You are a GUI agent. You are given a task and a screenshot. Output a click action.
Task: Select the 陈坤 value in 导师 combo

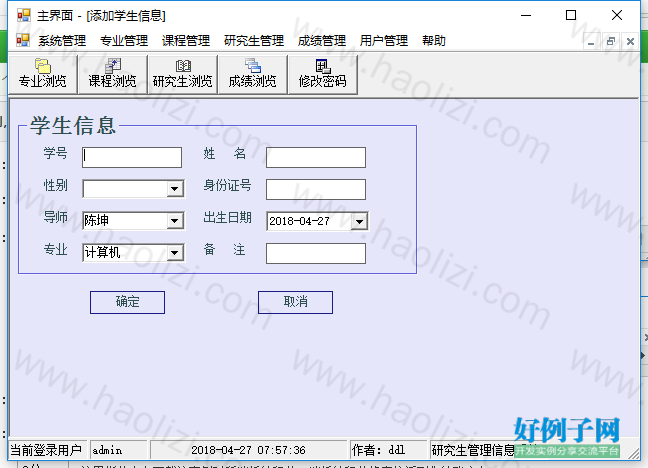coord(97,220)
